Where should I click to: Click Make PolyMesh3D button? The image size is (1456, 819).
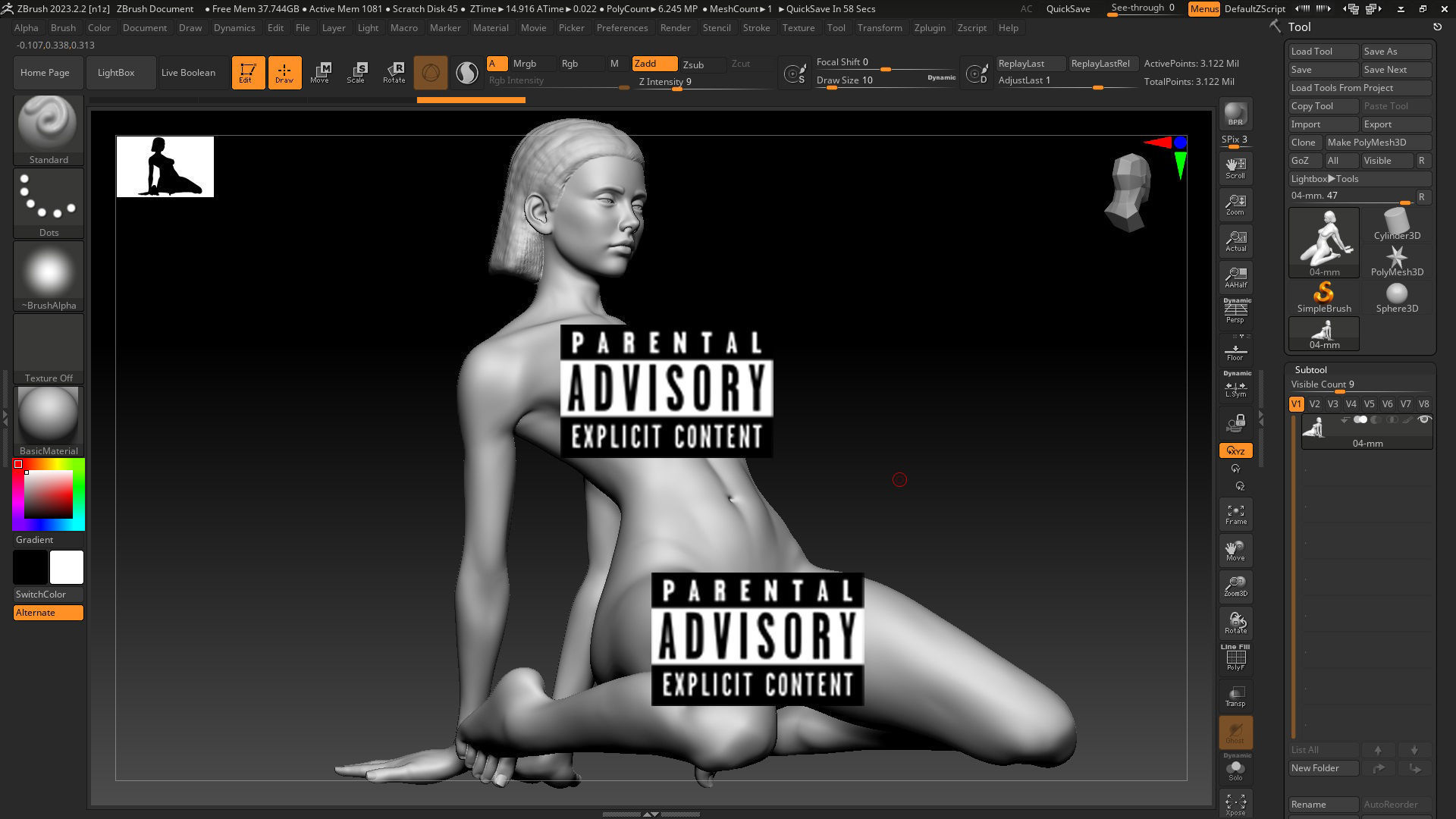point(1378,143)
